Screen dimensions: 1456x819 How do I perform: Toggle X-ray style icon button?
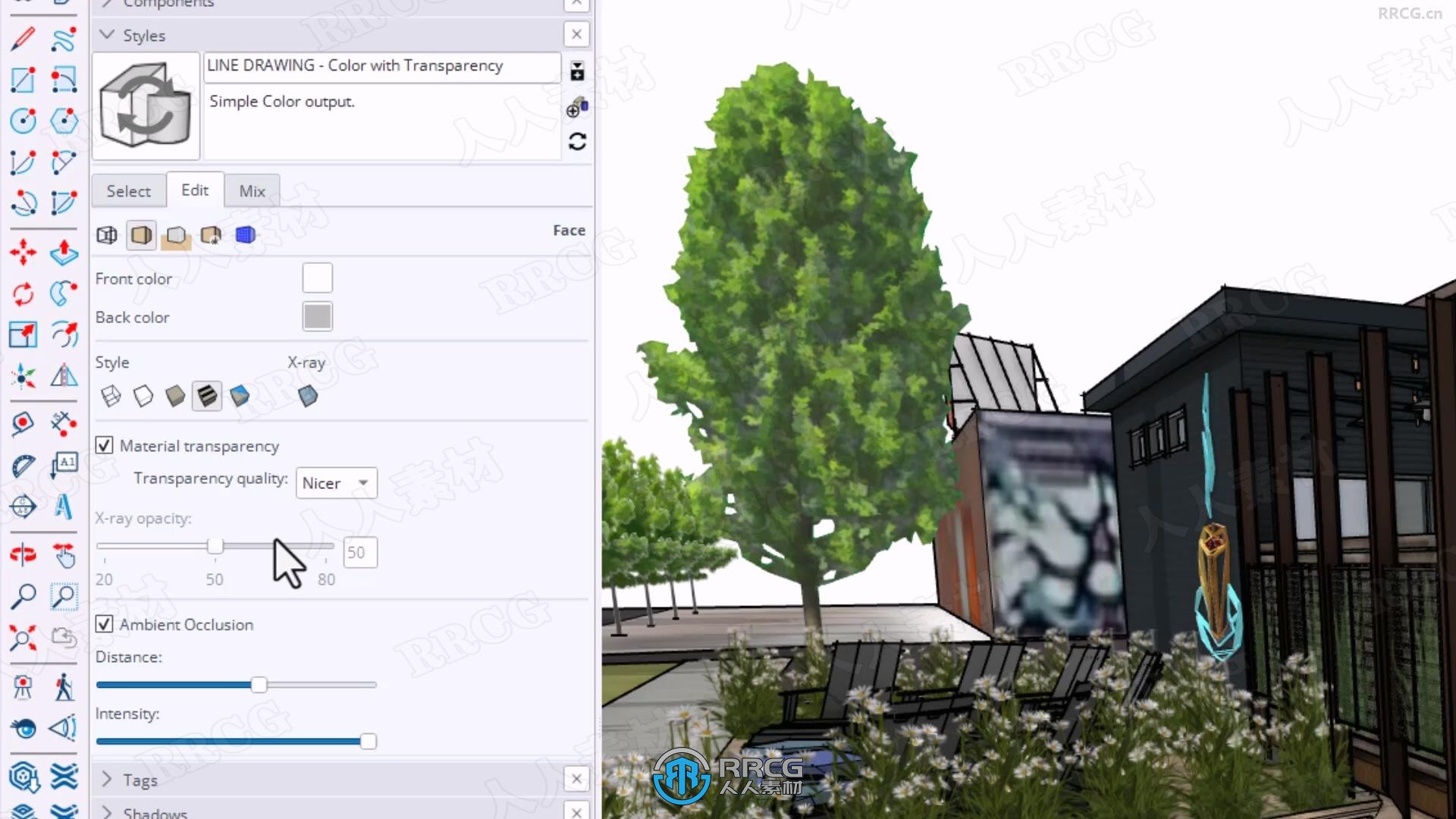click(x=308, y=395)
